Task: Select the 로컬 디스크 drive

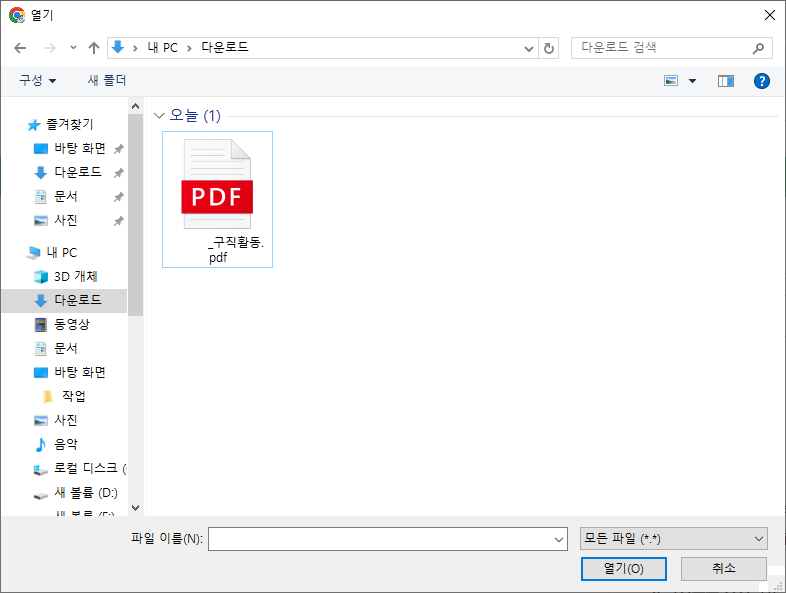Action: 90,468
